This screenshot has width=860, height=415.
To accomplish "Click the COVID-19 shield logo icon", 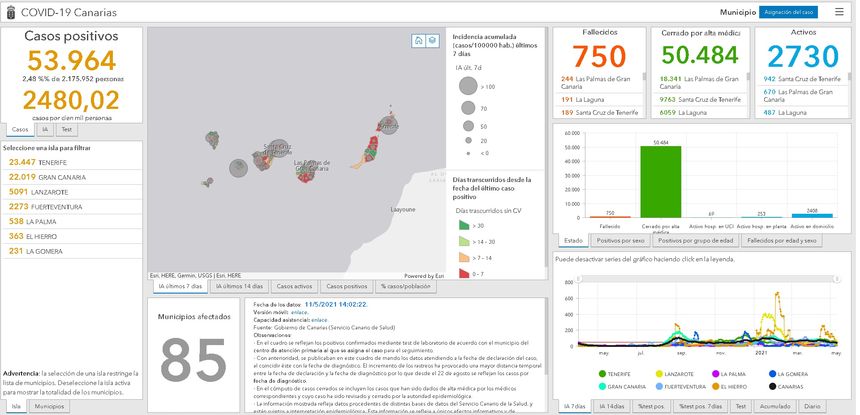I will click(x=12, y=12).
